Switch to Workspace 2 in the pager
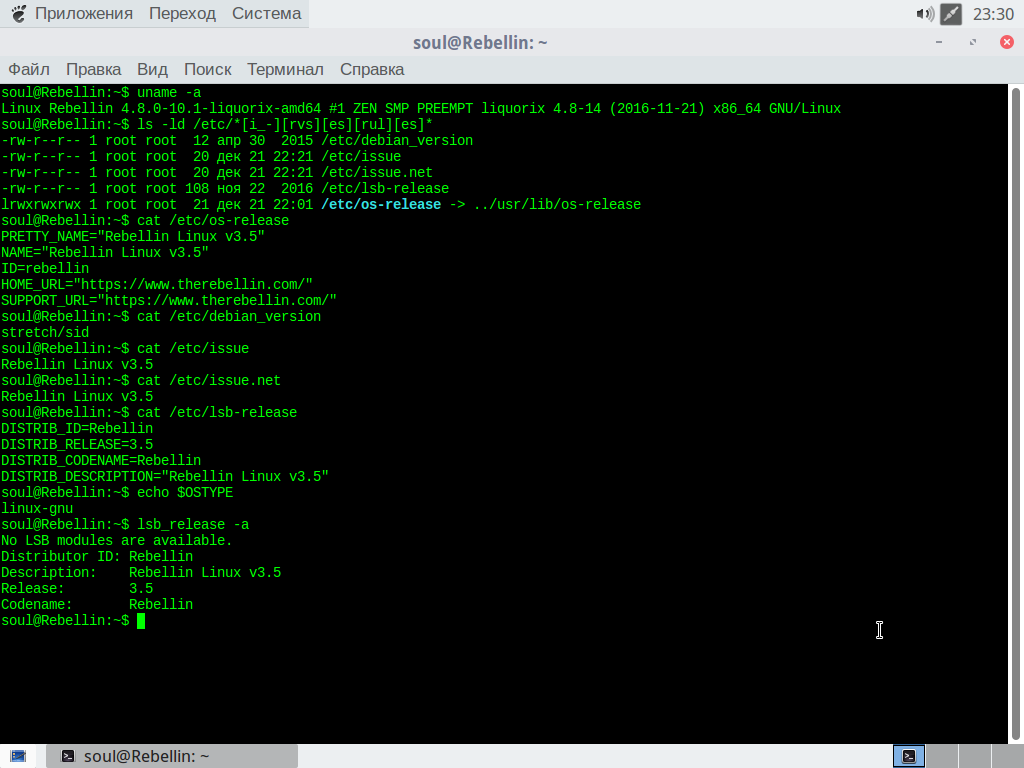The width and height of the screenshot is (1024, 768). (942, 756)
